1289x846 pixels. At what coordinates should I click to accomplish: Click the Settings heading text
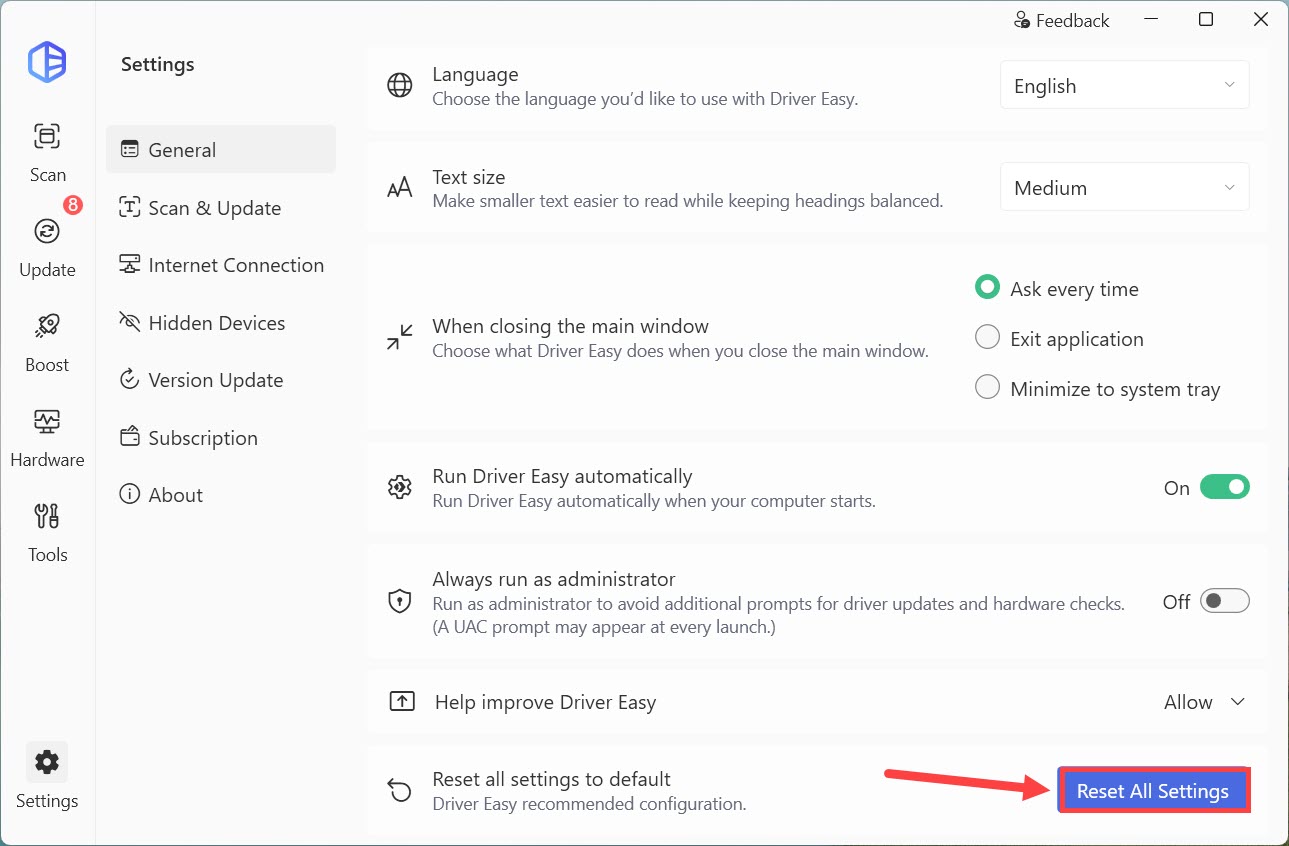157,64
